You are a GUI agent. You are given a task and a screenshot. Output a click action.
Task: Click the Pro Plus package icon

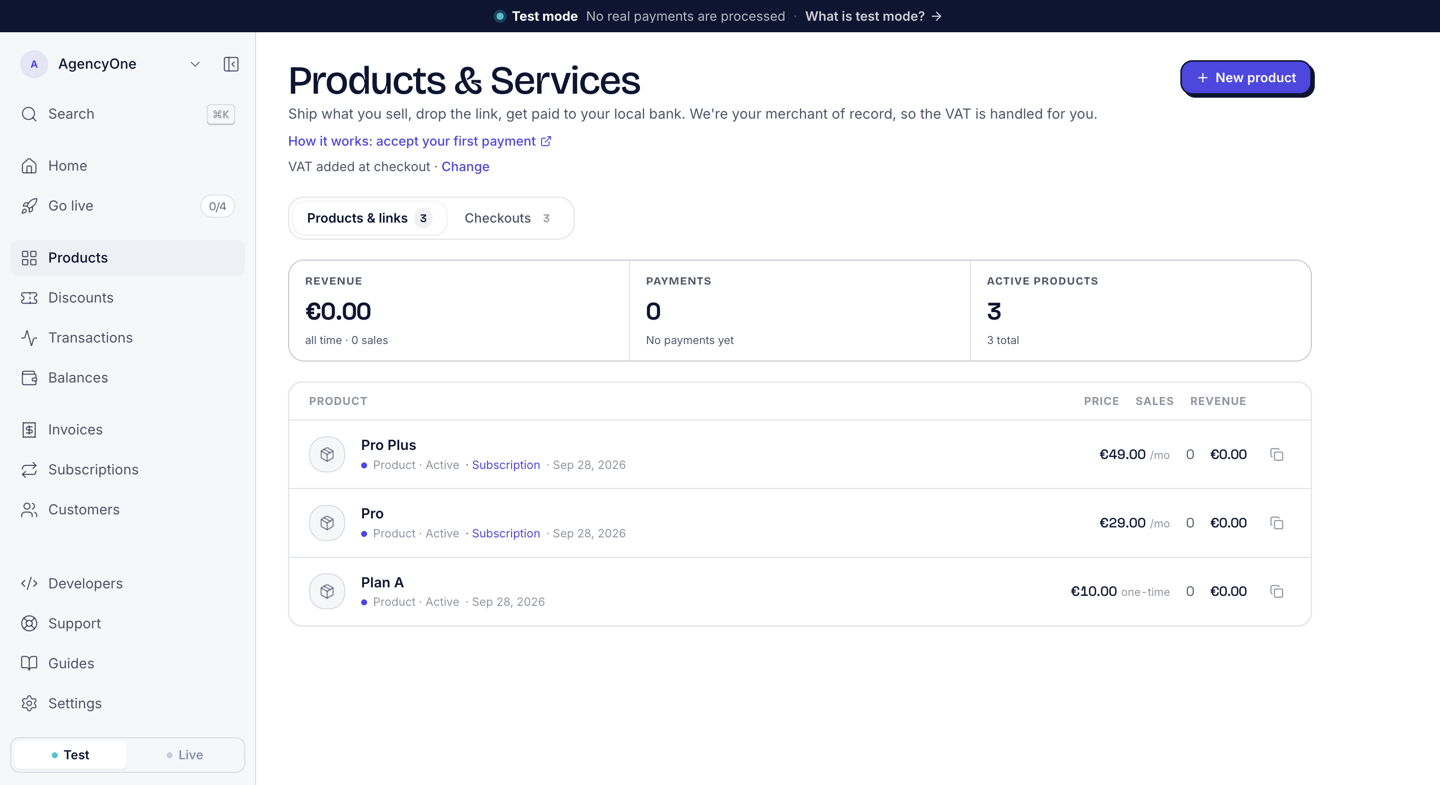pos(327,455)
